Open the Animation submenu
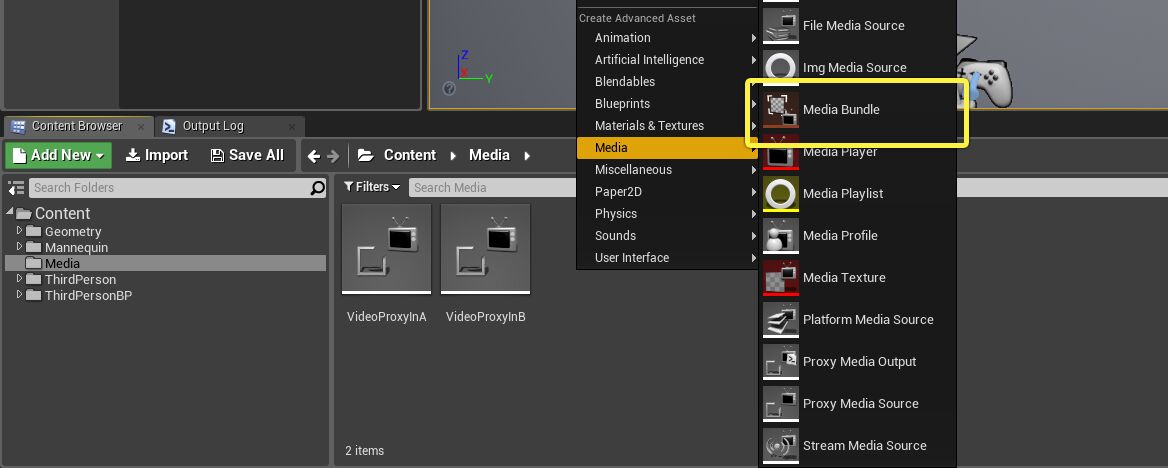 point(667,38)
